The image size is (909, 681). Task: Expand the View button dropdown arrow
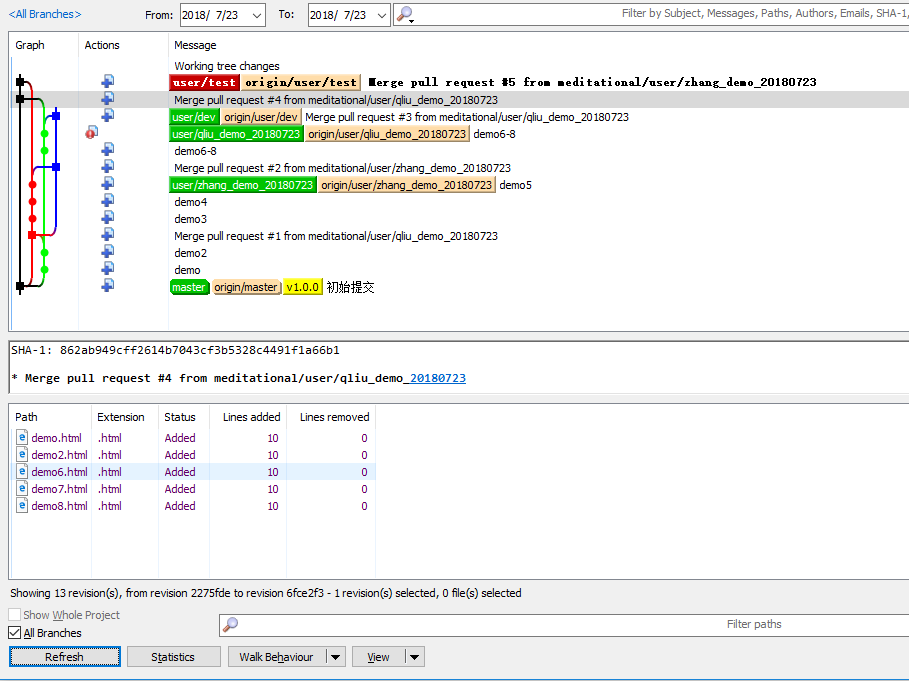click(414, 657)
